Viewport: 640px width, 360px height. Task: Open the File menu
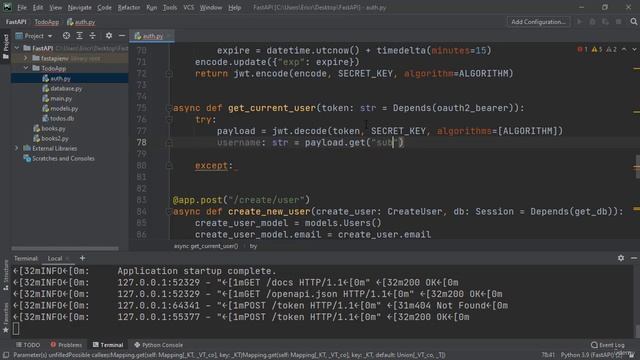click(22, 7)
